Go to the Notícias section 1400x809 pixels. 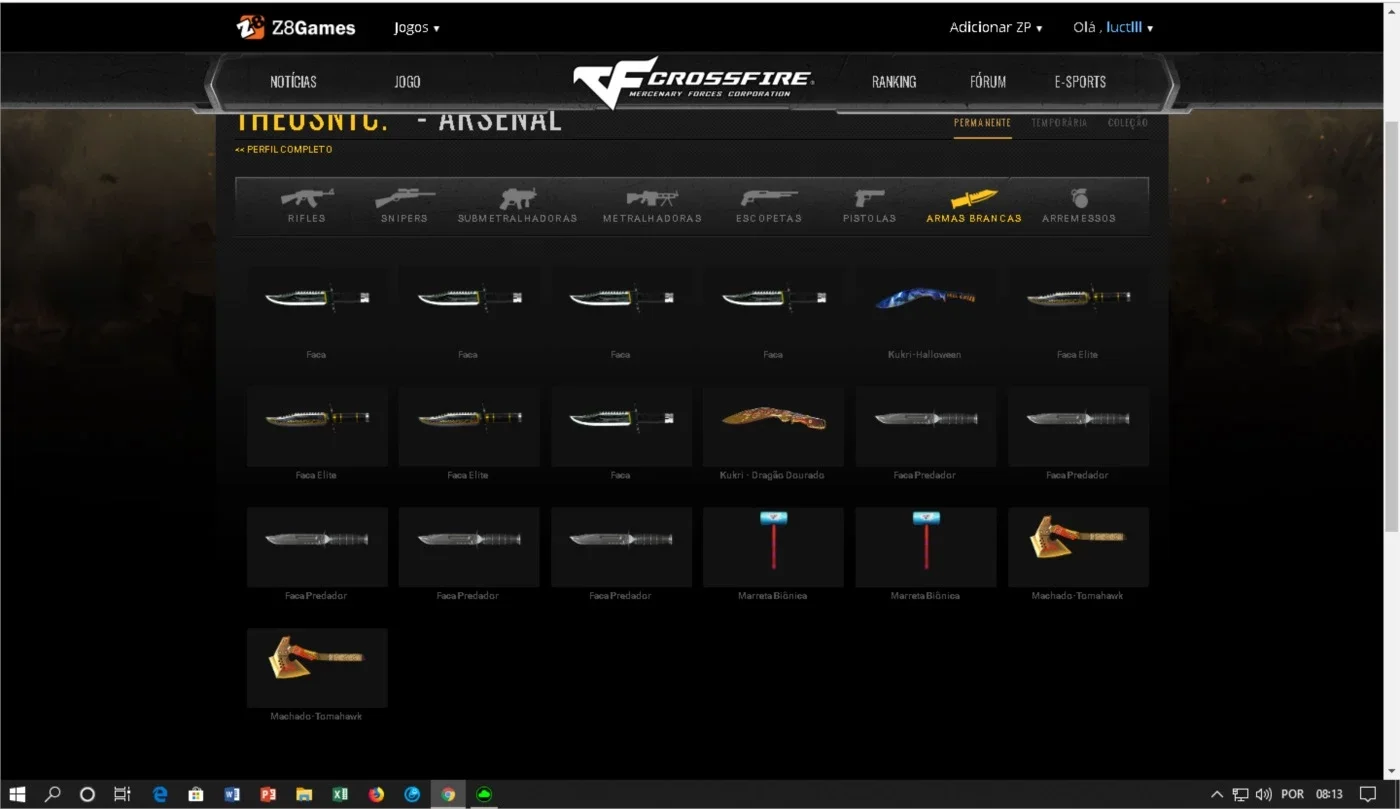[x=293, y=82]
